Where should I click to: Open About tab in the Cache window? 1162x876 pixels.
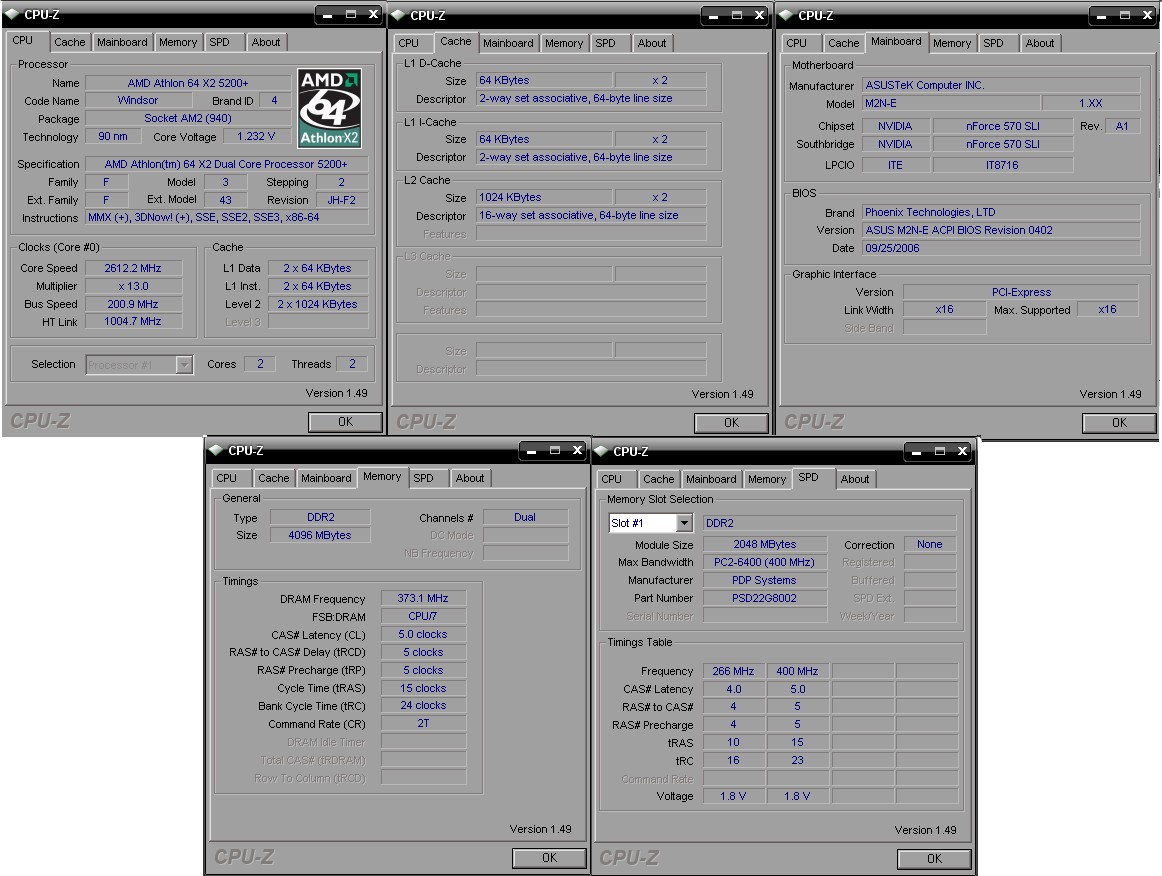[x=652, y=43]
